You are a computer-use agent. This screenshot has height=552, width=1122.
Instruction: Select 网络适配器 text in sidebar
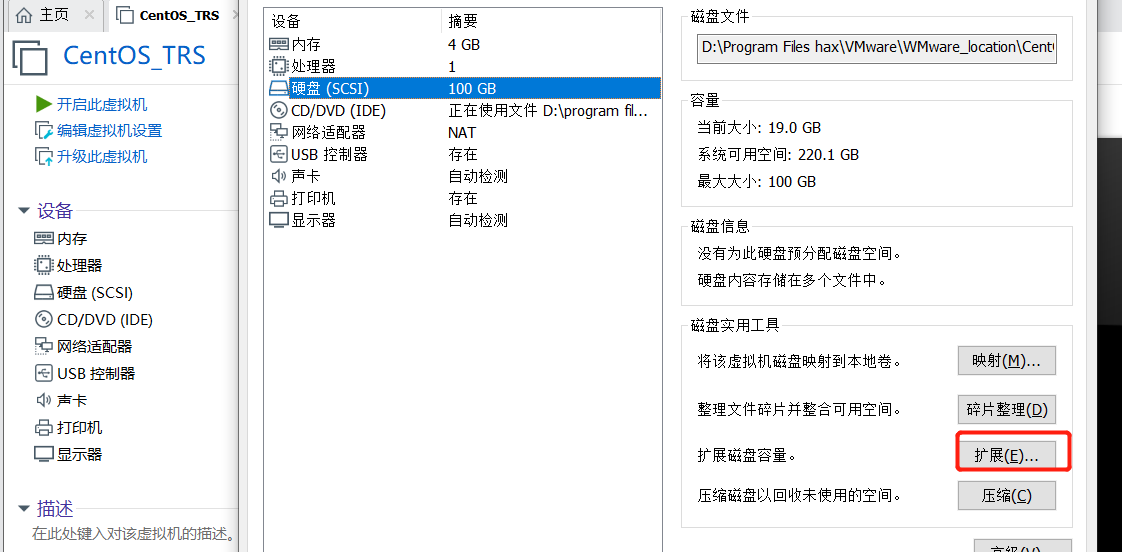(94, 347)
